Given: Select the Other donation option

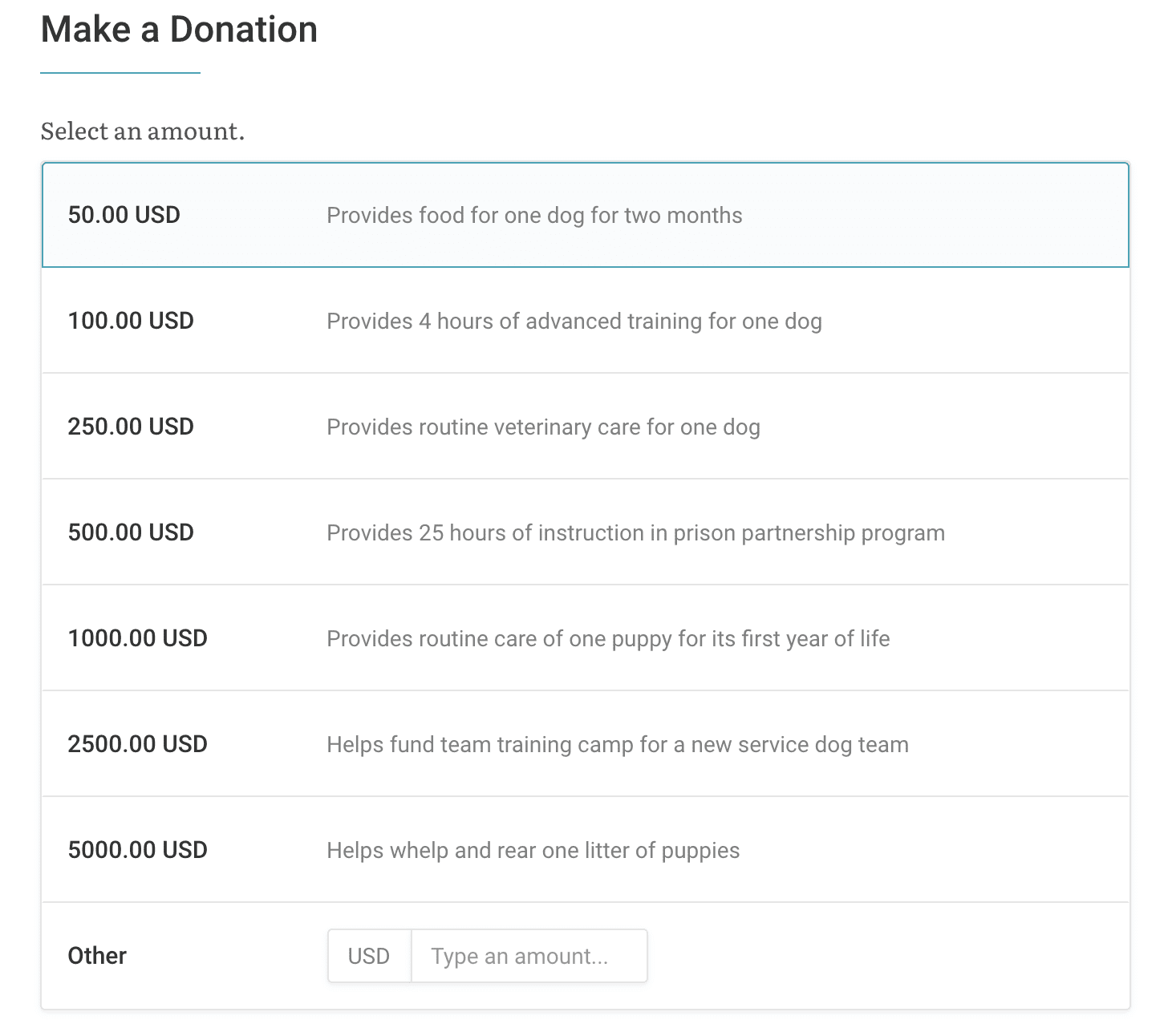Looking at the screenshot, I should [96, 955].
